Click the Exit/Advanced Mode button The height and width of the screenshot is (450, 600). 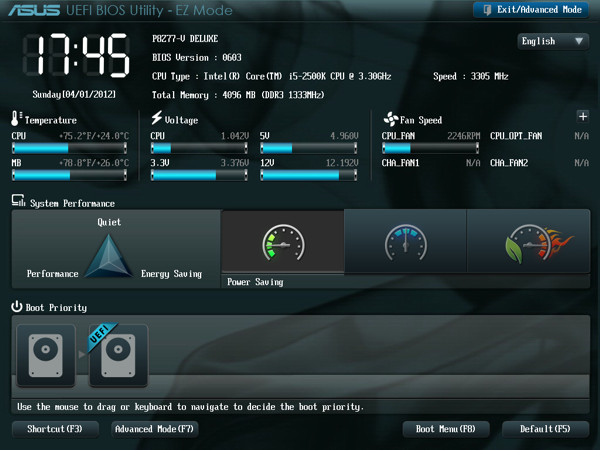(x=531, y=10)
